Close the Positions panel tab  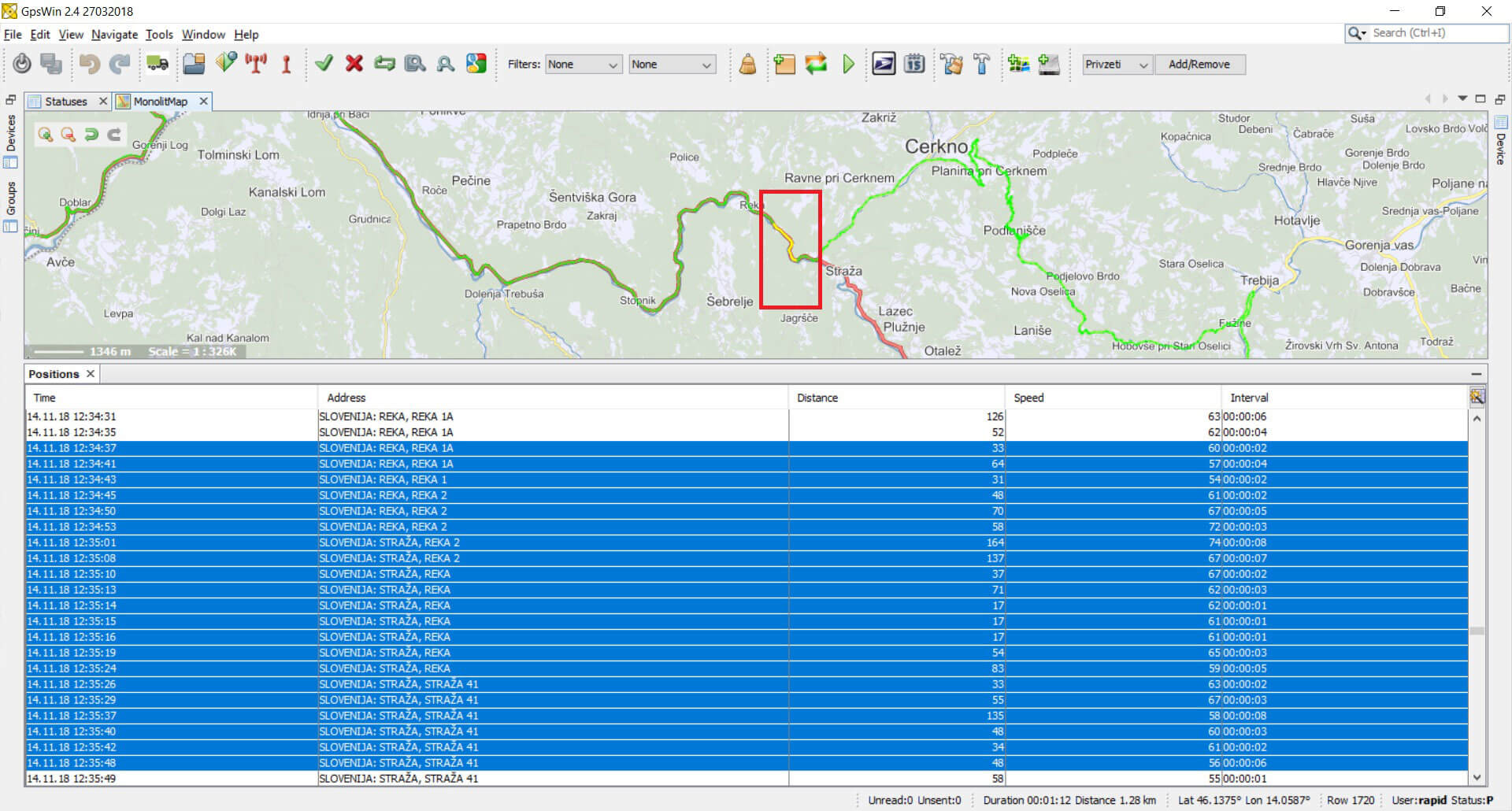91,373
